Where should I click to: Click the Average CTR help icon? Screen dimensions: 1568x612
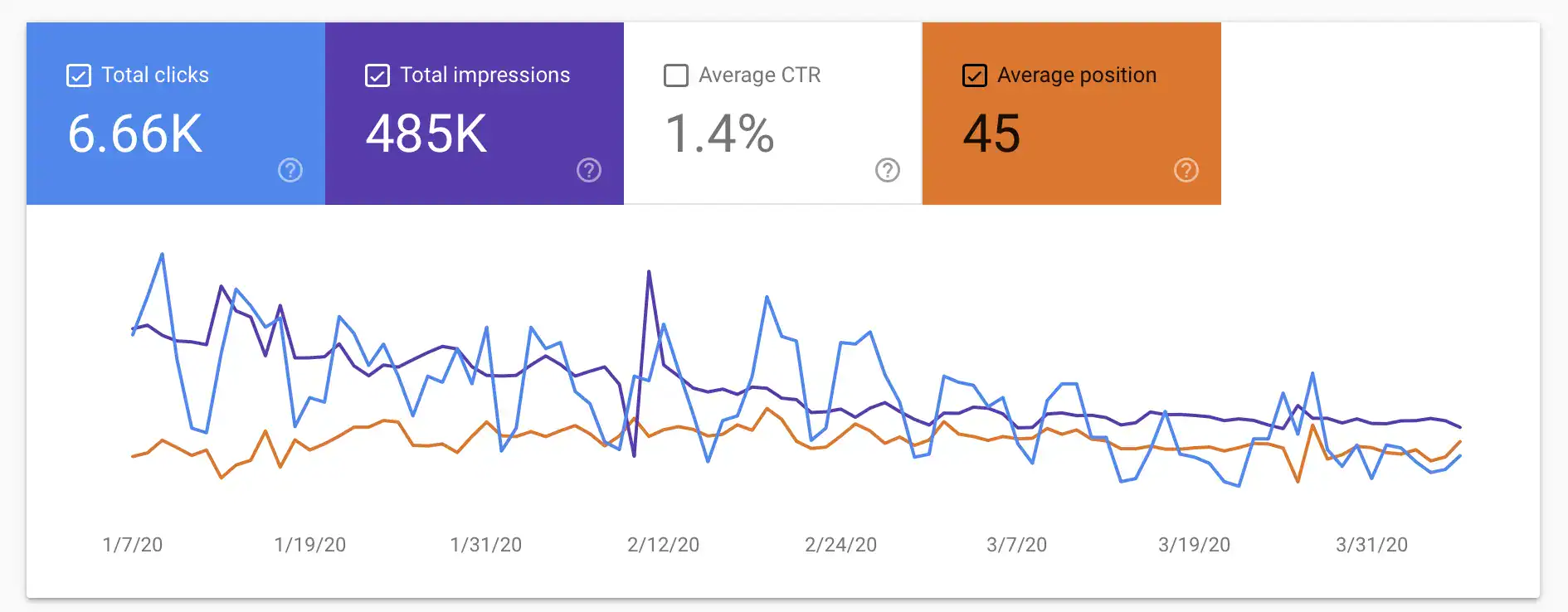(x=888, y=171)
